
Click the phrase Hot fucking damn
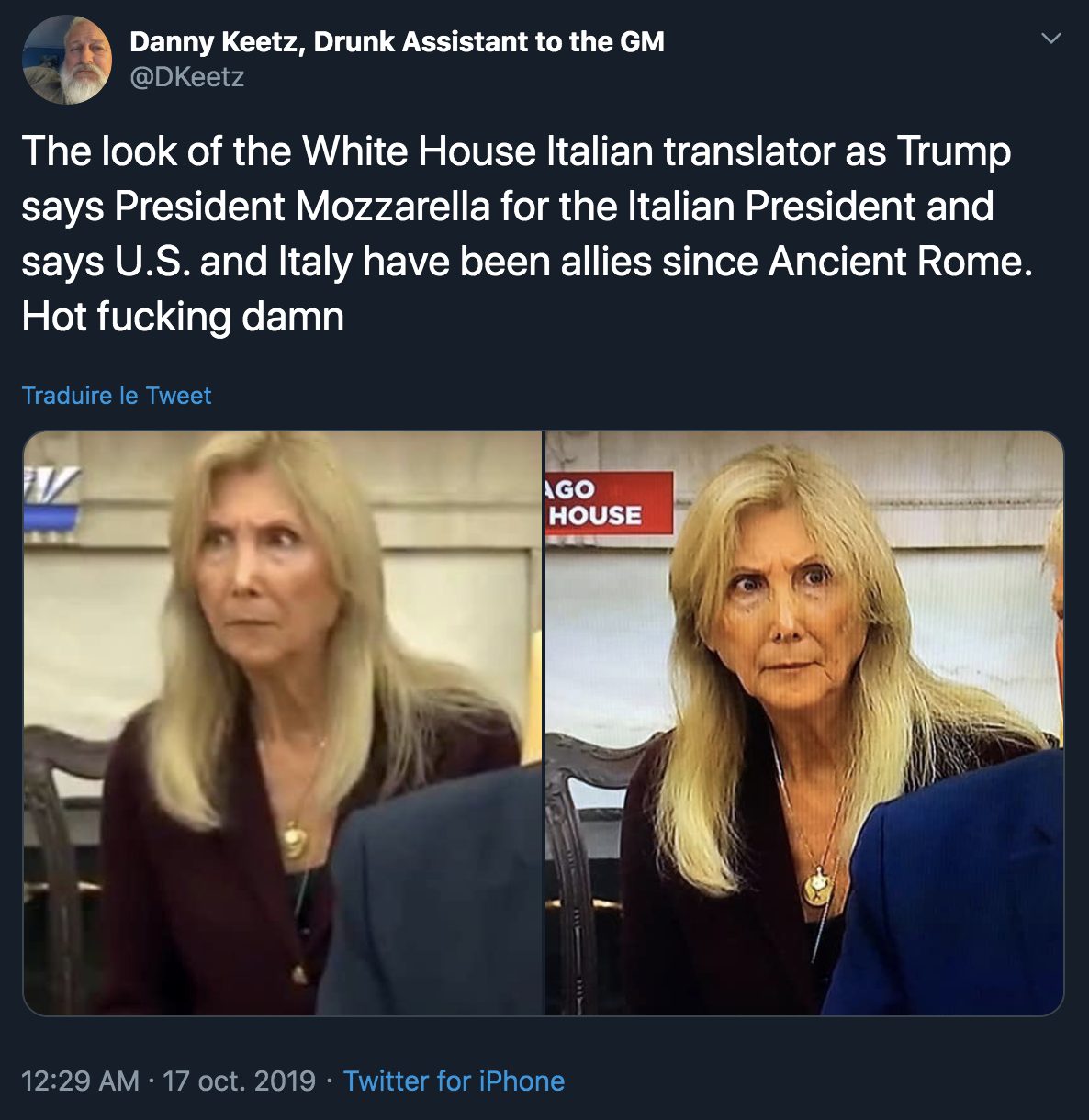pyautogui.click(x=183, y=317)
